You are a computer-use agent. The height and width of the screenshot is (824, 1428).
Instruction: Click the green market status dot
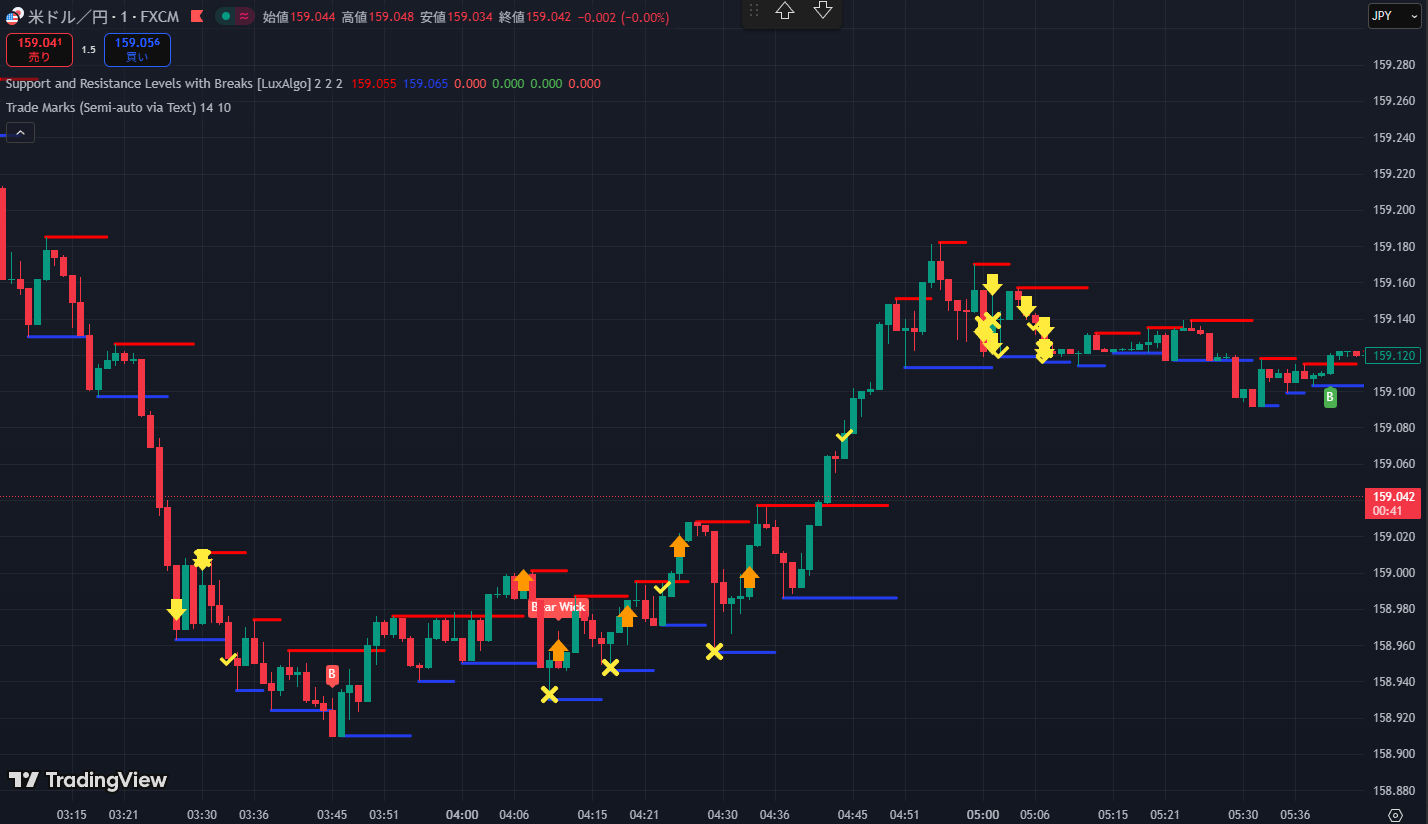[x=227, y=17]
